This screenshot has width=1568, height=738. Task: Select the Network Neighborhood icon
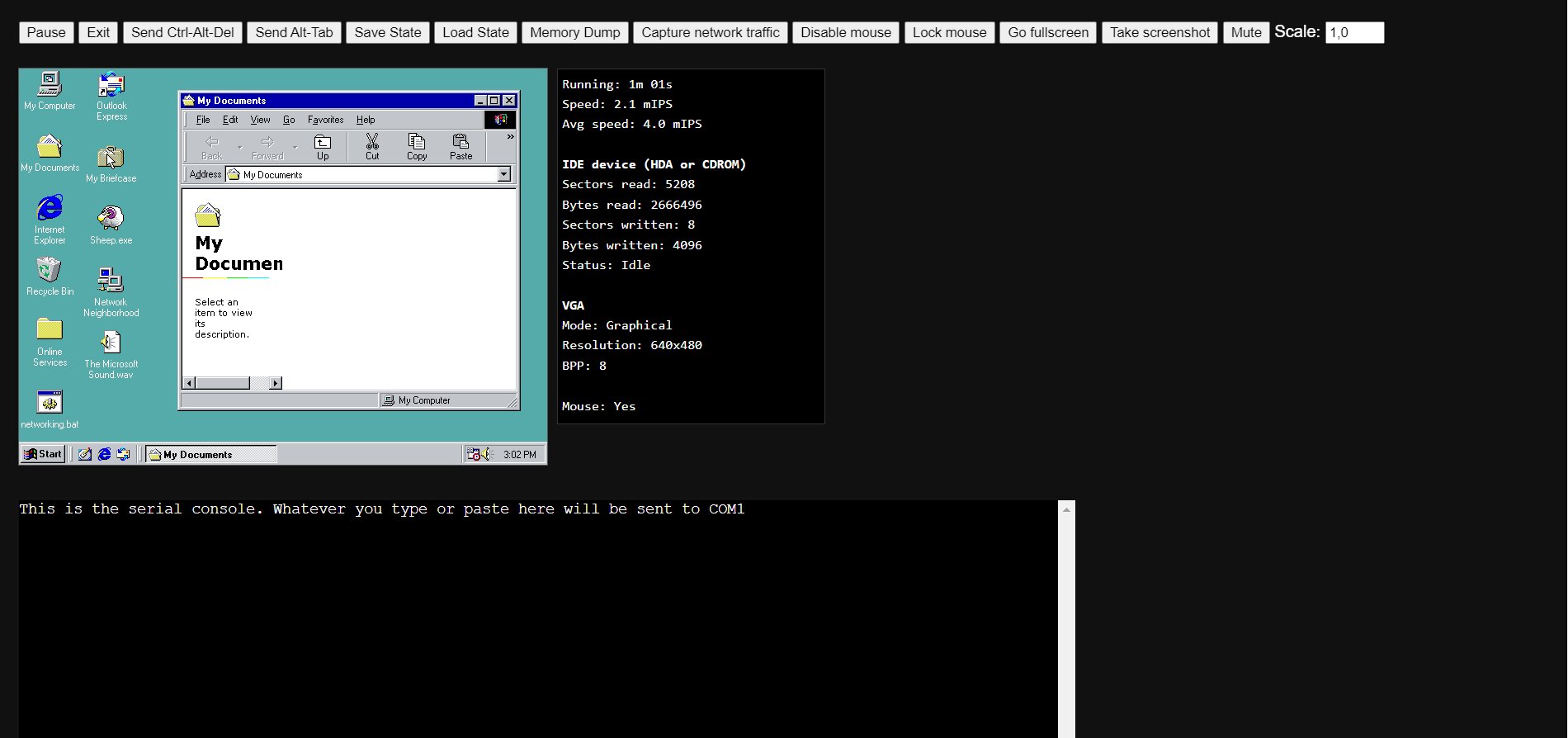(111, 292)
